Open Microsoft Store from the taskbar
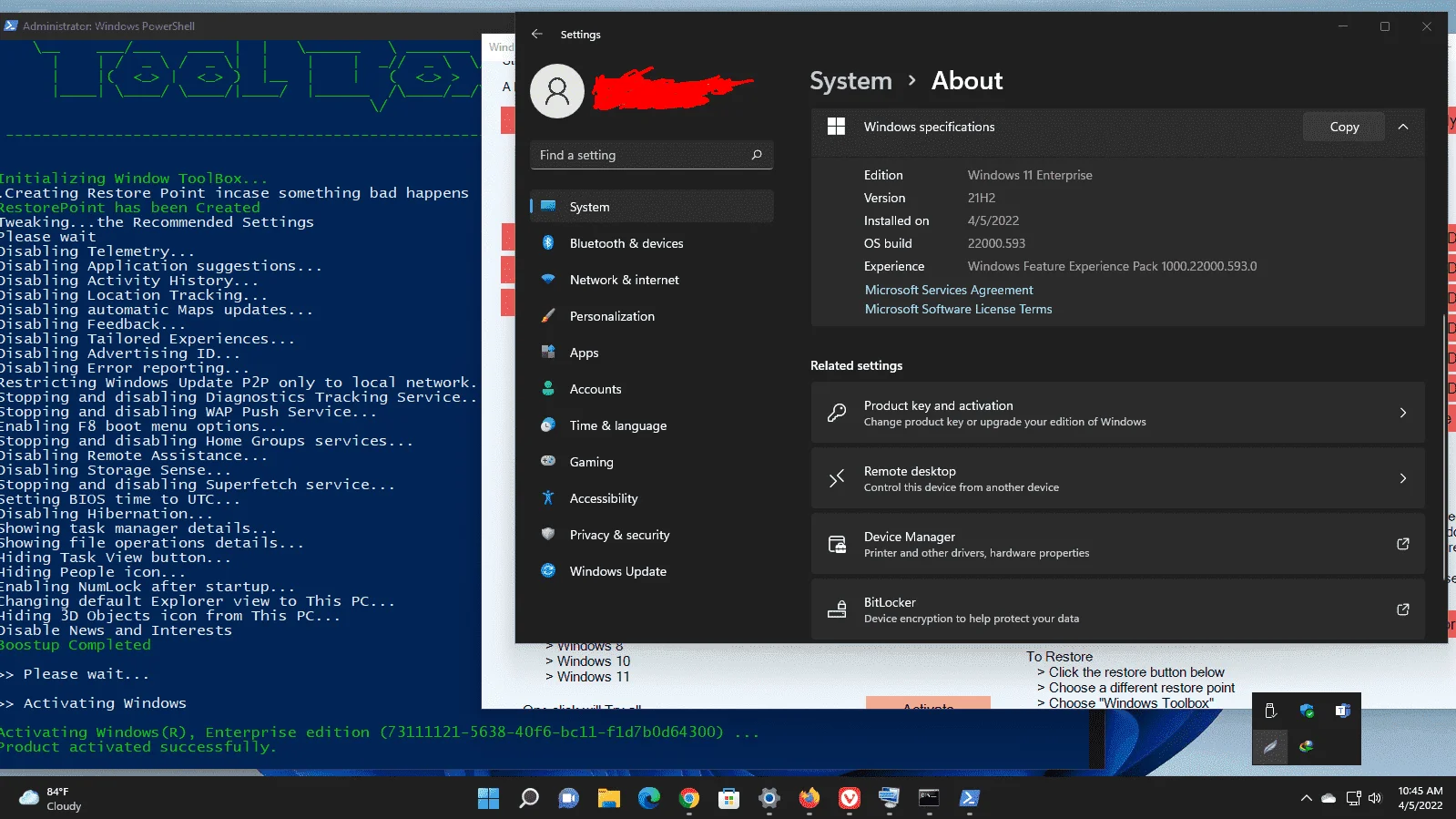This screenshot has height=819, width=1456. [728, 799]
